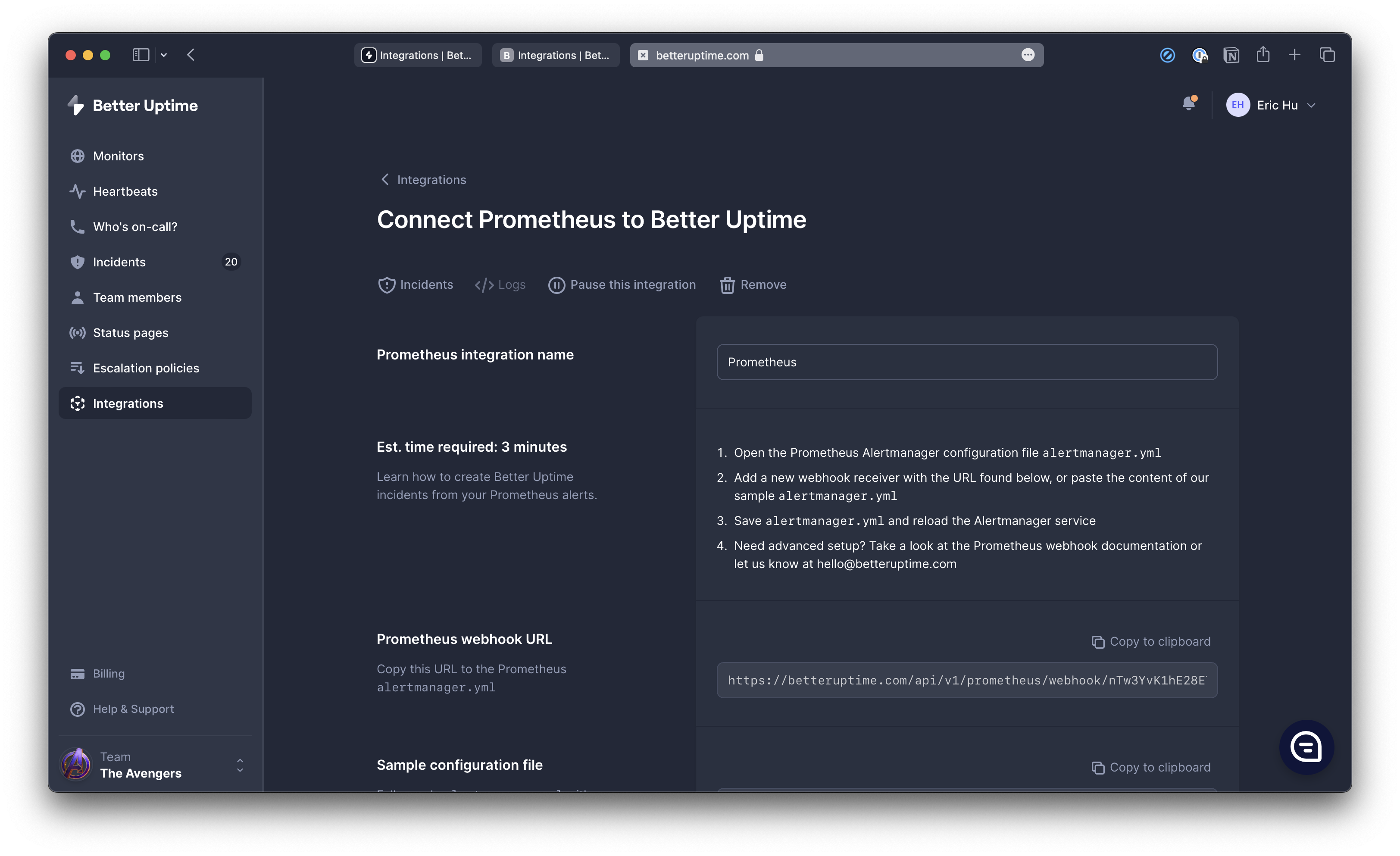Click The Avengers team avatar

click(76, 765)
